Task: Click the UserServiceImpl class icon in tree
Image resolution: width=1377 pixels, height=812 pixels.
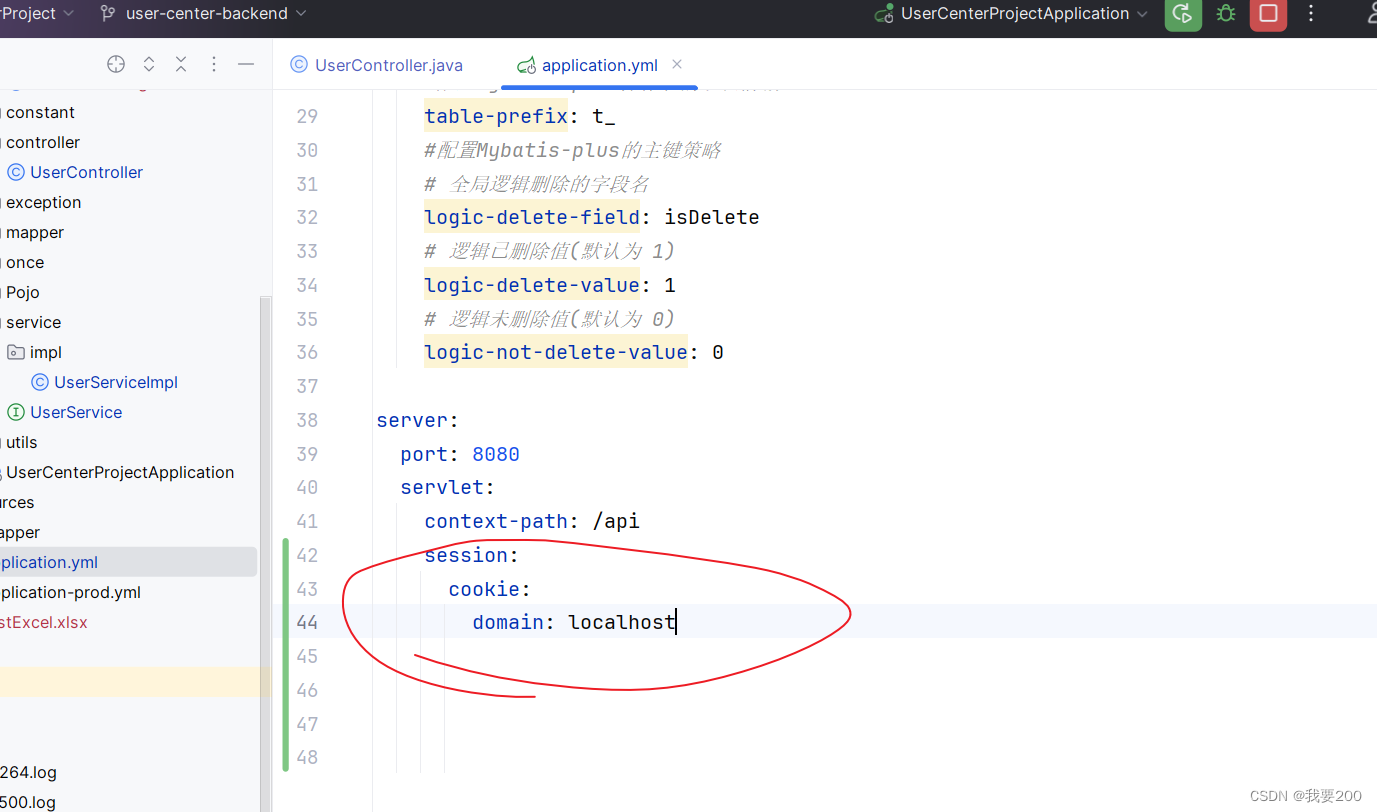Action: pyautogui.click(x=40, y=382)
